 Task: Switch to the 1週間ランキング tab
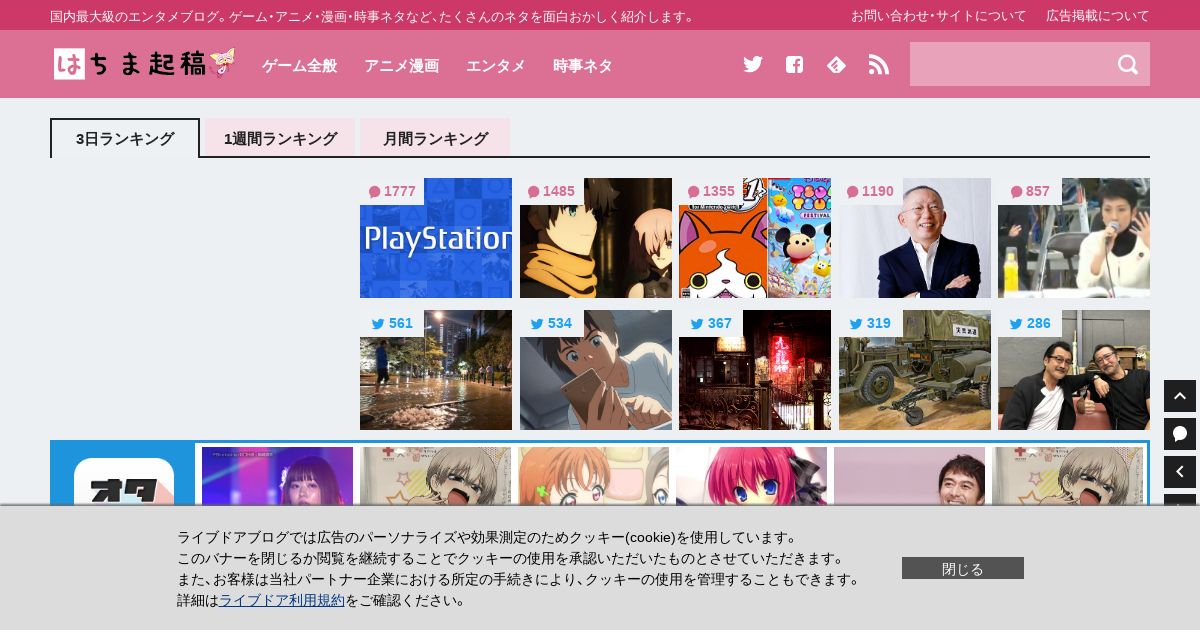click(280, 138)
